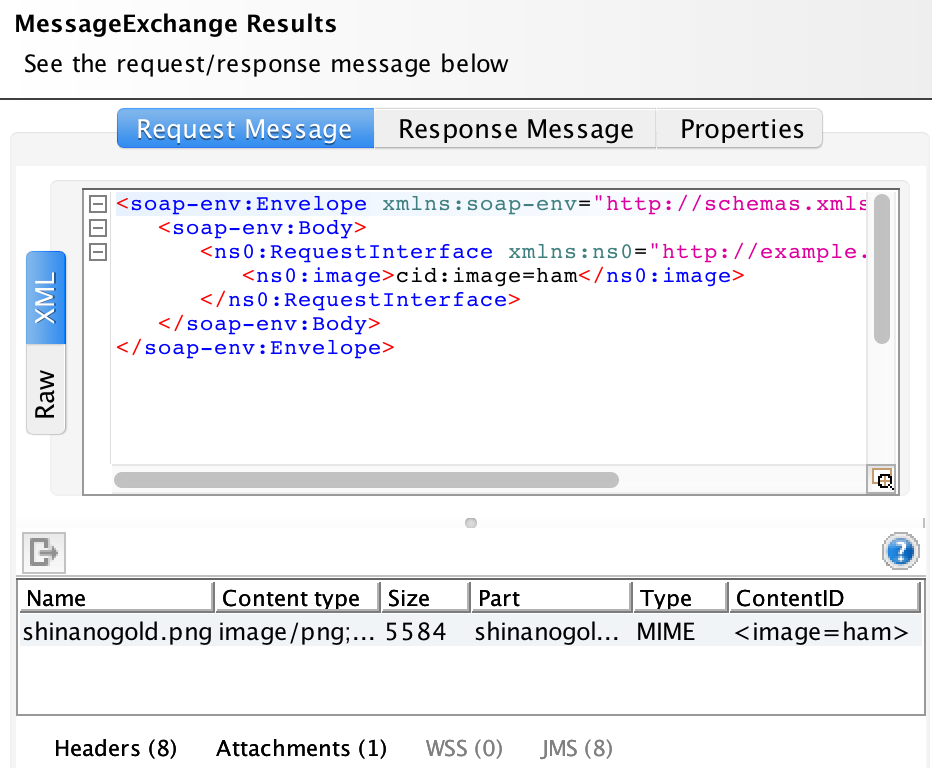Sort attachments by Type column

tap(680, 597)
